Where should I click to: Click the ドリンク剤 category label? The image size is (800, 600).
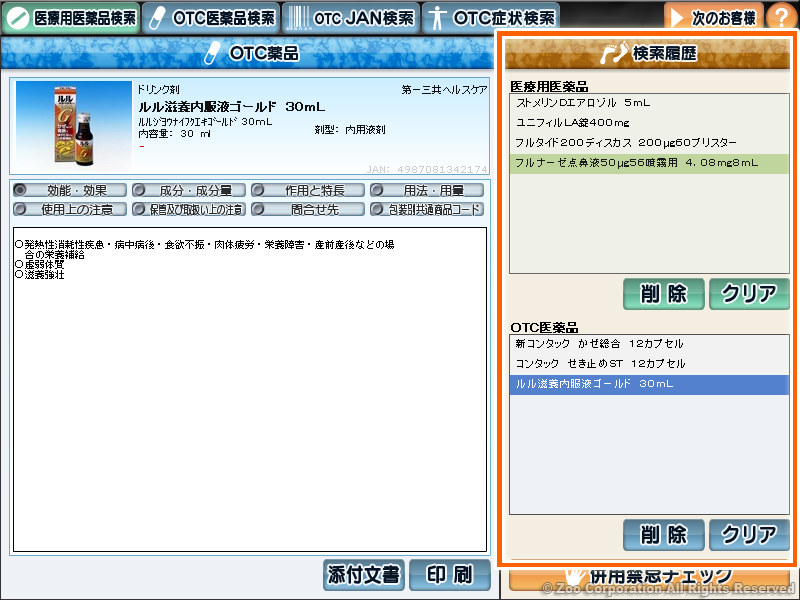(158, 90)
